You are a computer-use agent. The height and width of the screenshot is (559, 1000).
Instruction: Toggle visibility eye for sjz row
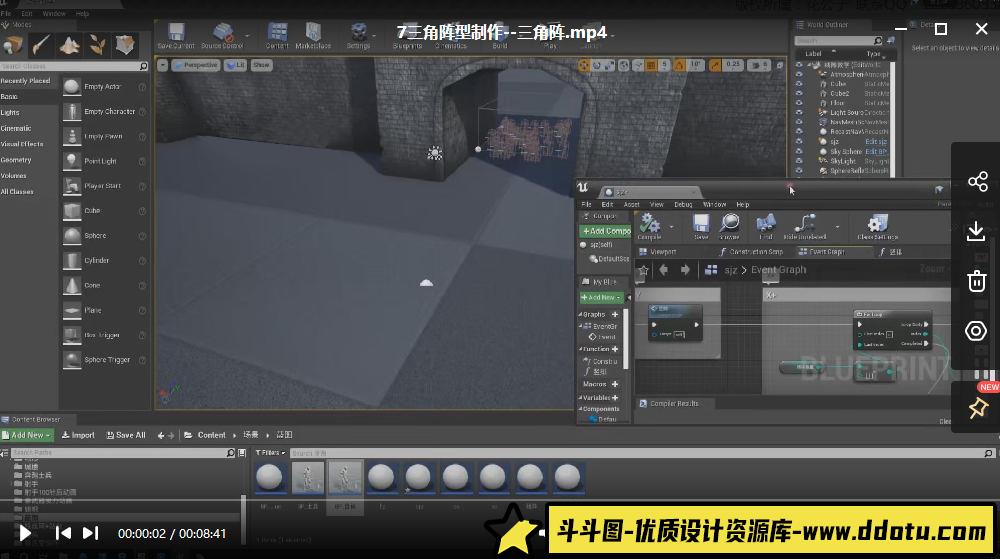(799, 142)
